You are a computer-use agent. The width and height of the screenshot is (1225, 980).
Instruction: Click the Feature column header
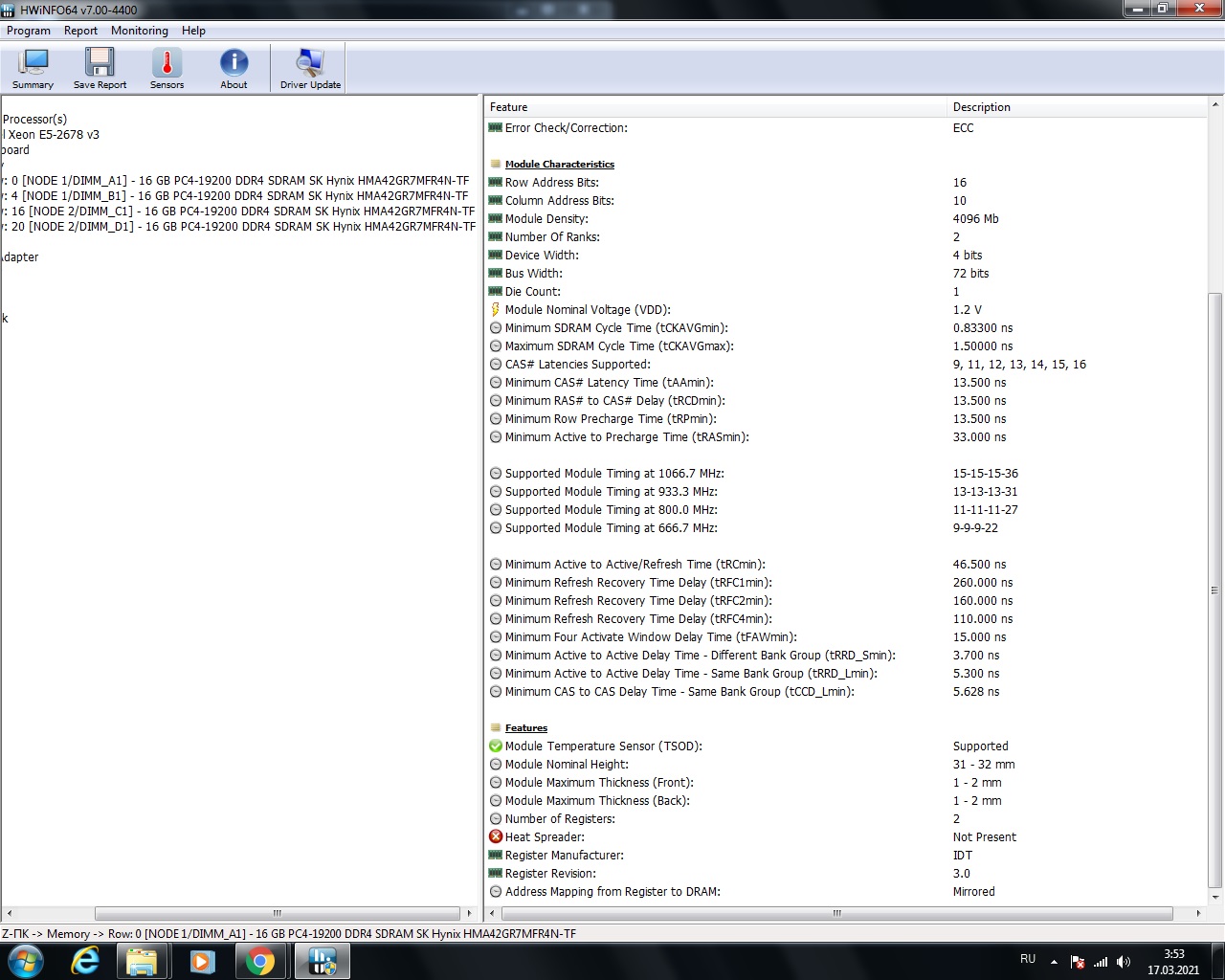click(716, 107)
